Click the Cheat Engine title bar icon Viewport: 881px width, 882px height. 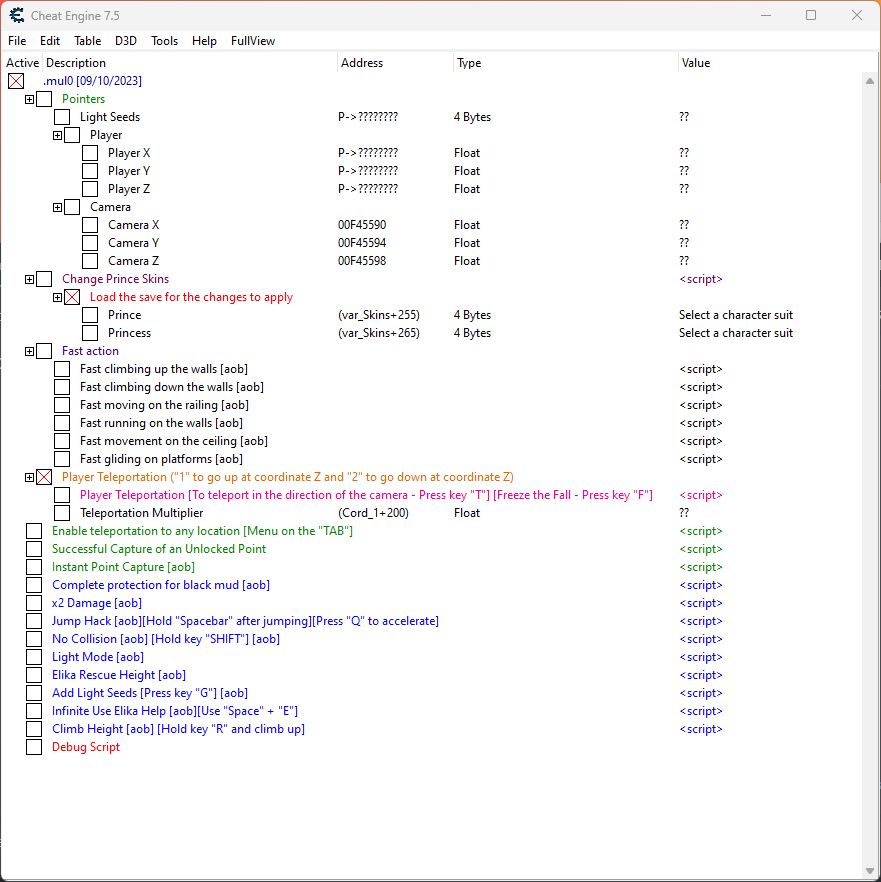click(x=17, y=15)
